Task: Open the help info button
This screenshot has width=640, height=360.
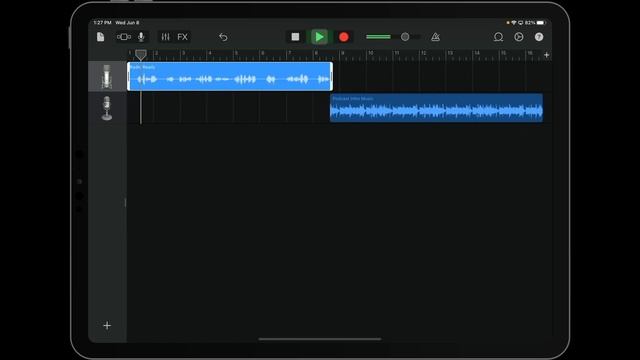Action: pos(539,37)
